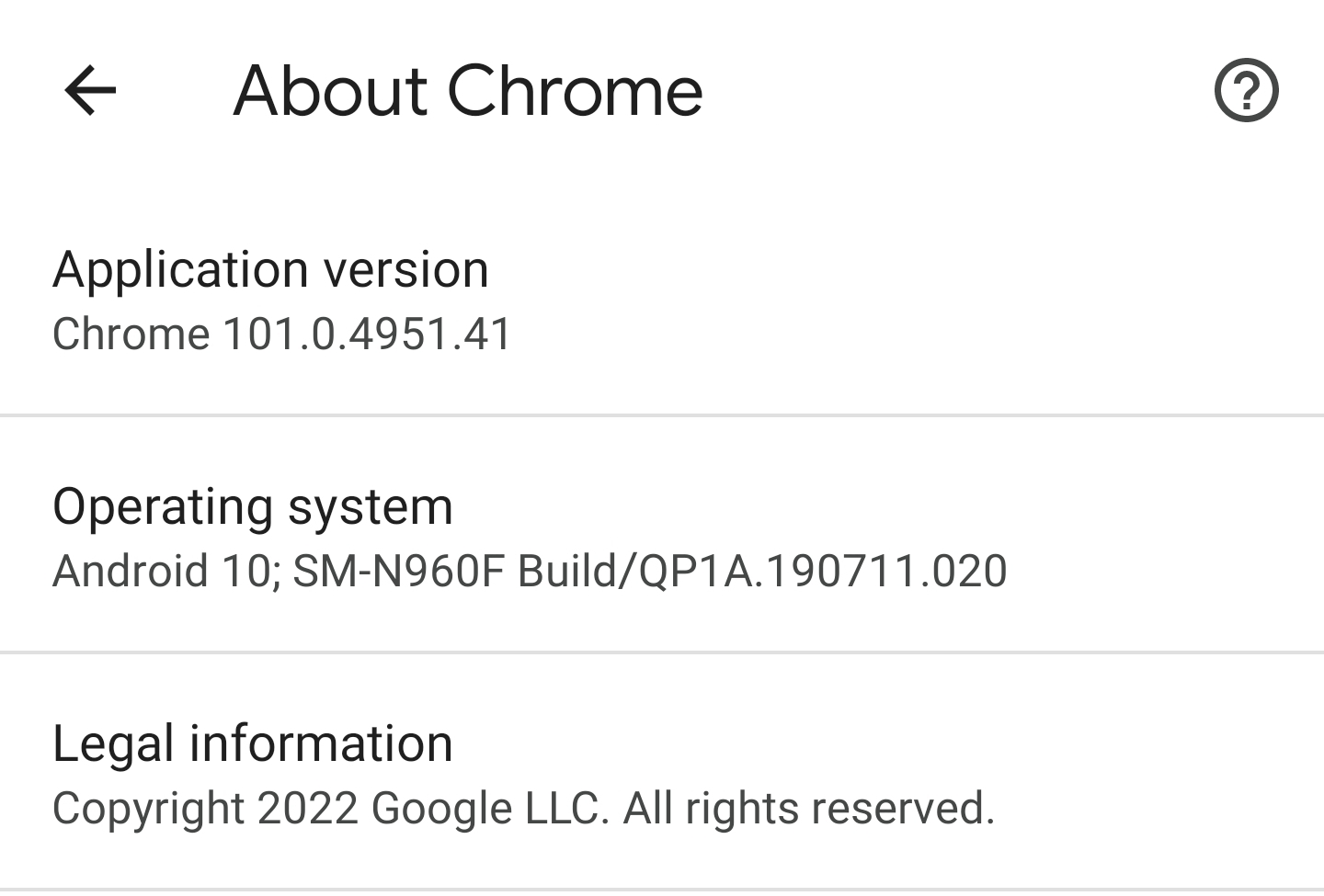1324x896 pixels.
Task: Tap the Application version heading label
Action: (x=272, y=268)
